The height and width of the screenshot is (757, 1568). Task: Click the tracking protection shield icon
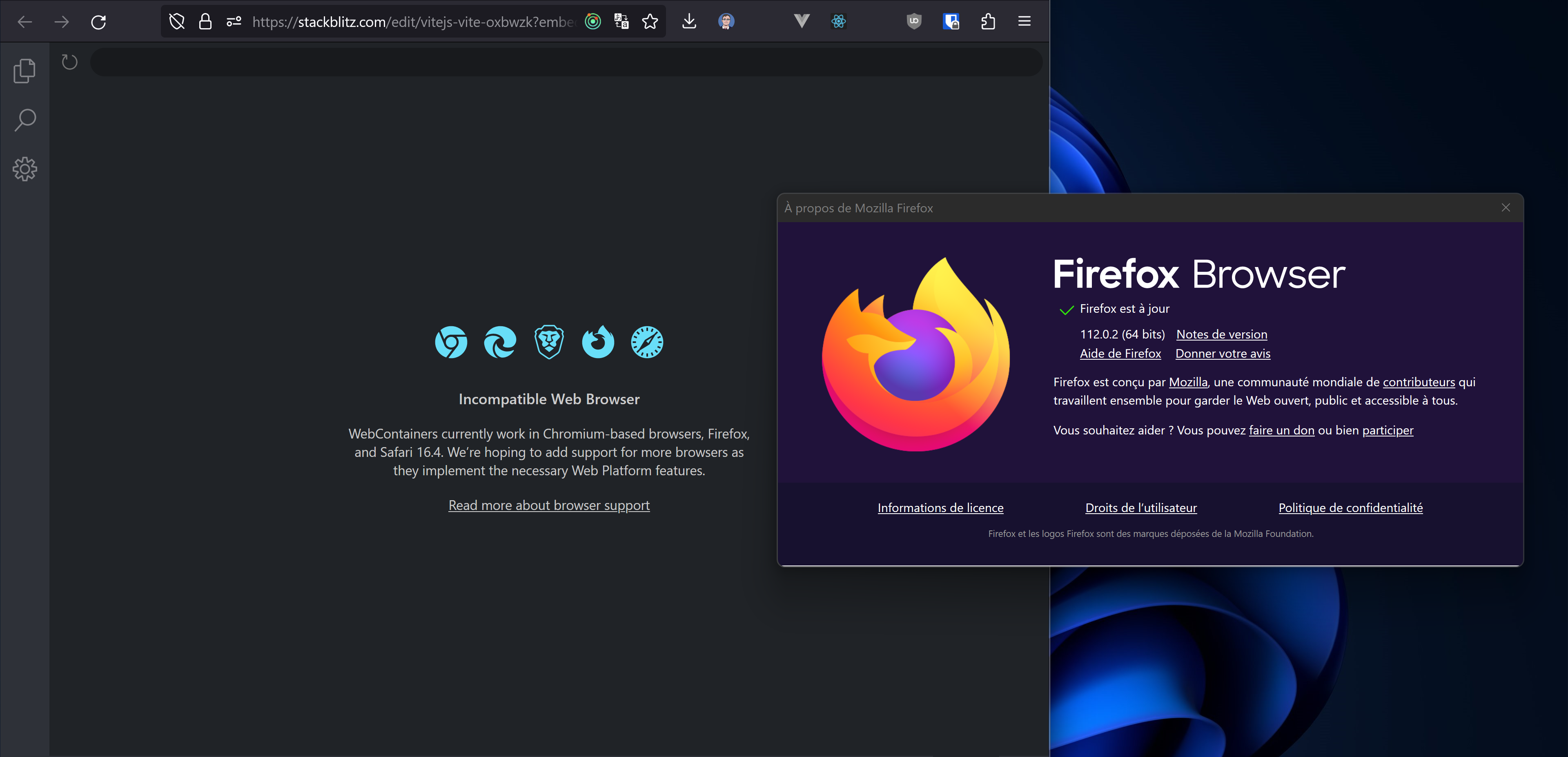click(x=176, y=21)
